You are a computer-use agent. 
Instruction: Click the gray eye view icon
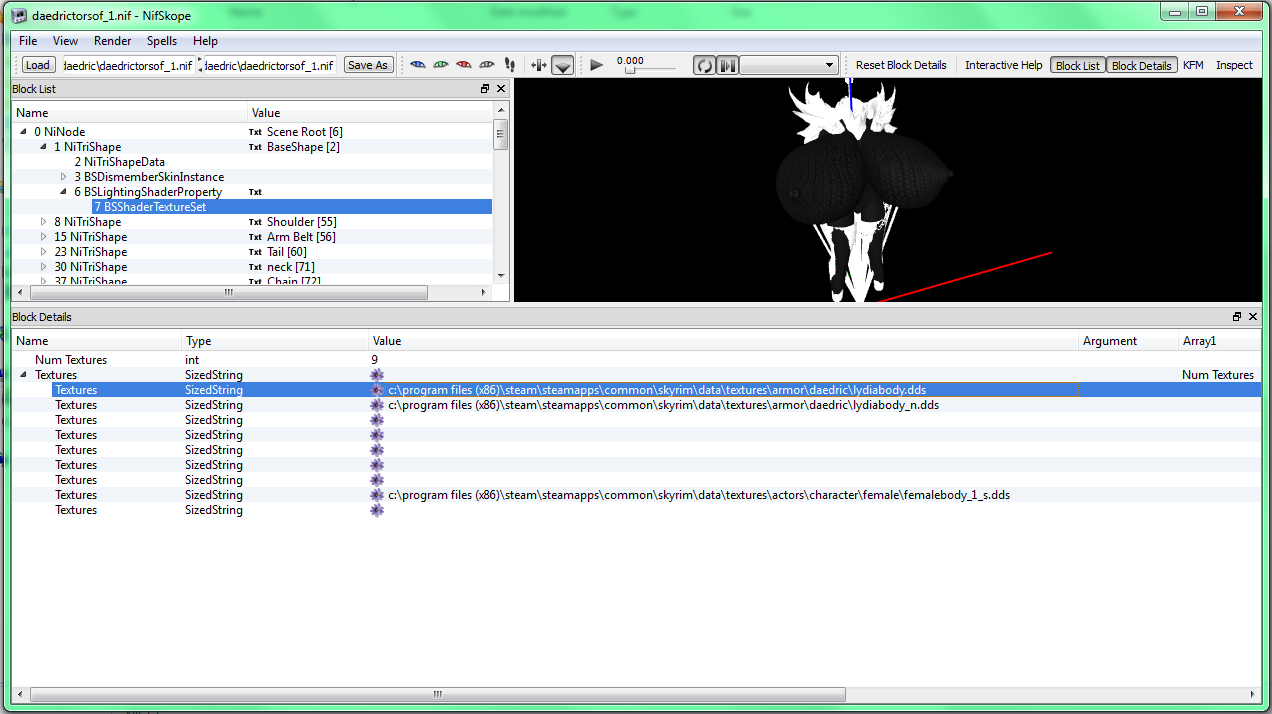(x=487, y=65)
